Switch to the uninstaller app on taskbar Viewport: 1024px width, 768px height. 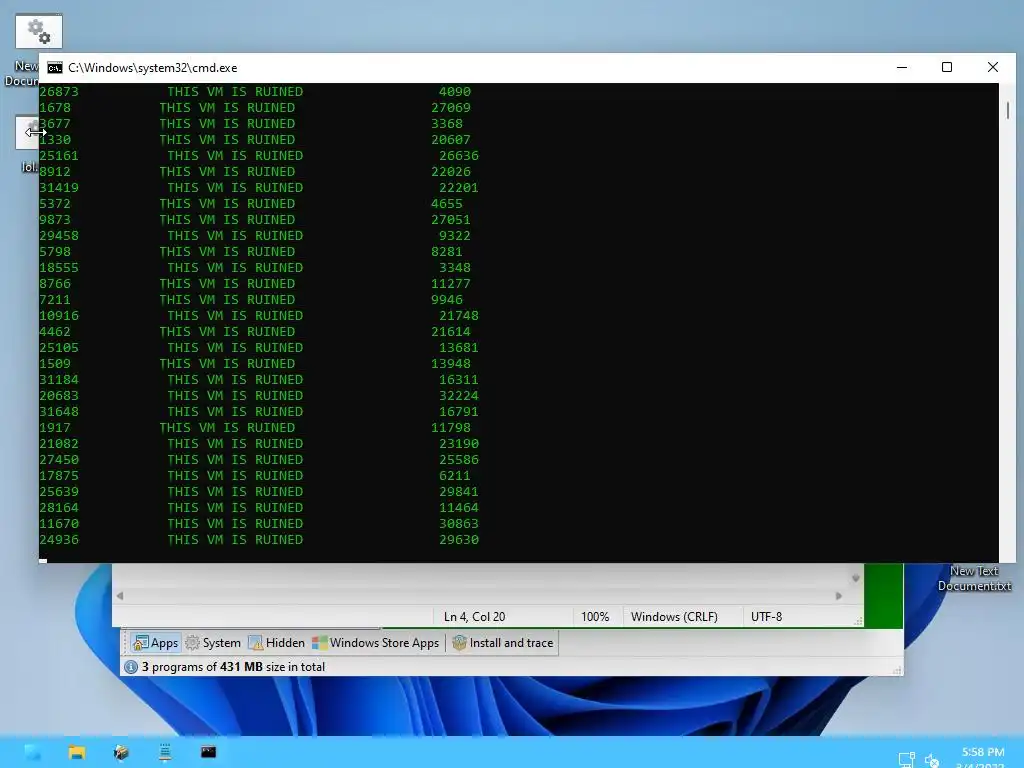(x=121, y=752)
